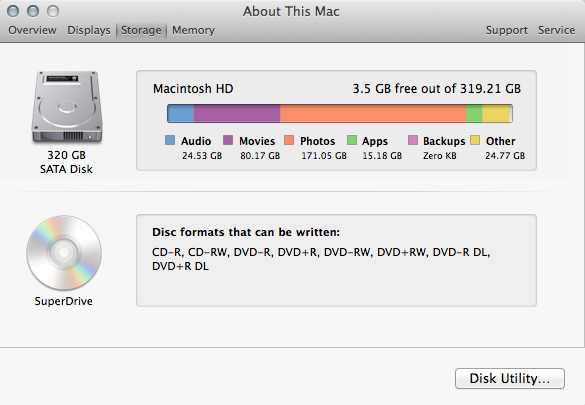This screenshot has height=405, width=585.
Task: Switch to the Overview tab
Action: pyautogui.click(x=32, y=30)
